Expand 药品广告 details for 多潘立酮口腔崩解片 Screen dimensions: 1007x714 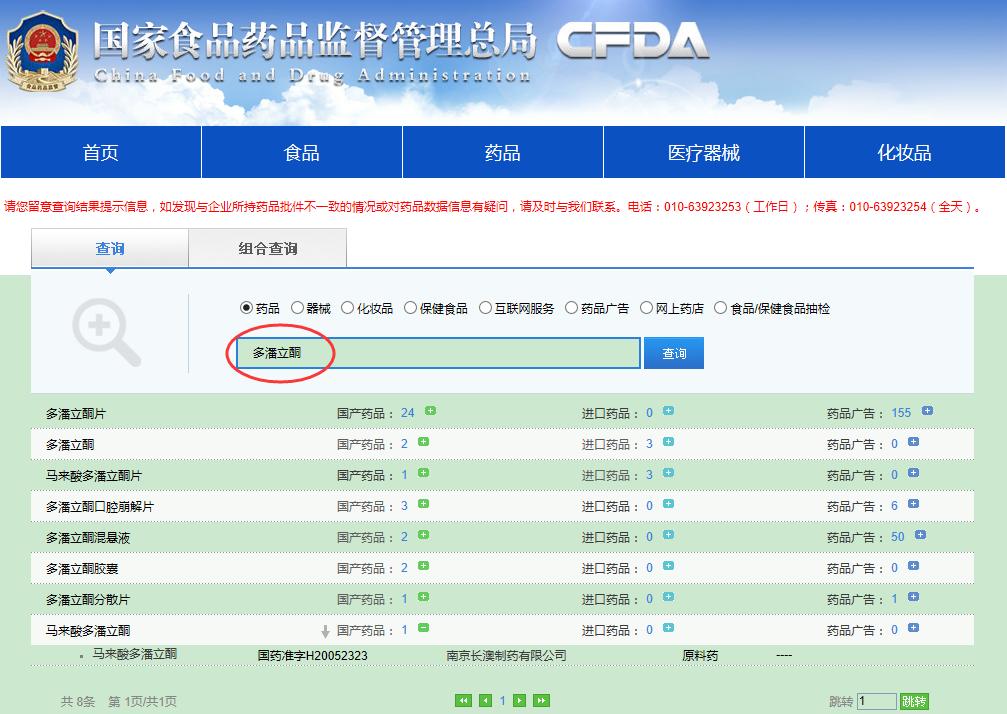(915, 505)
